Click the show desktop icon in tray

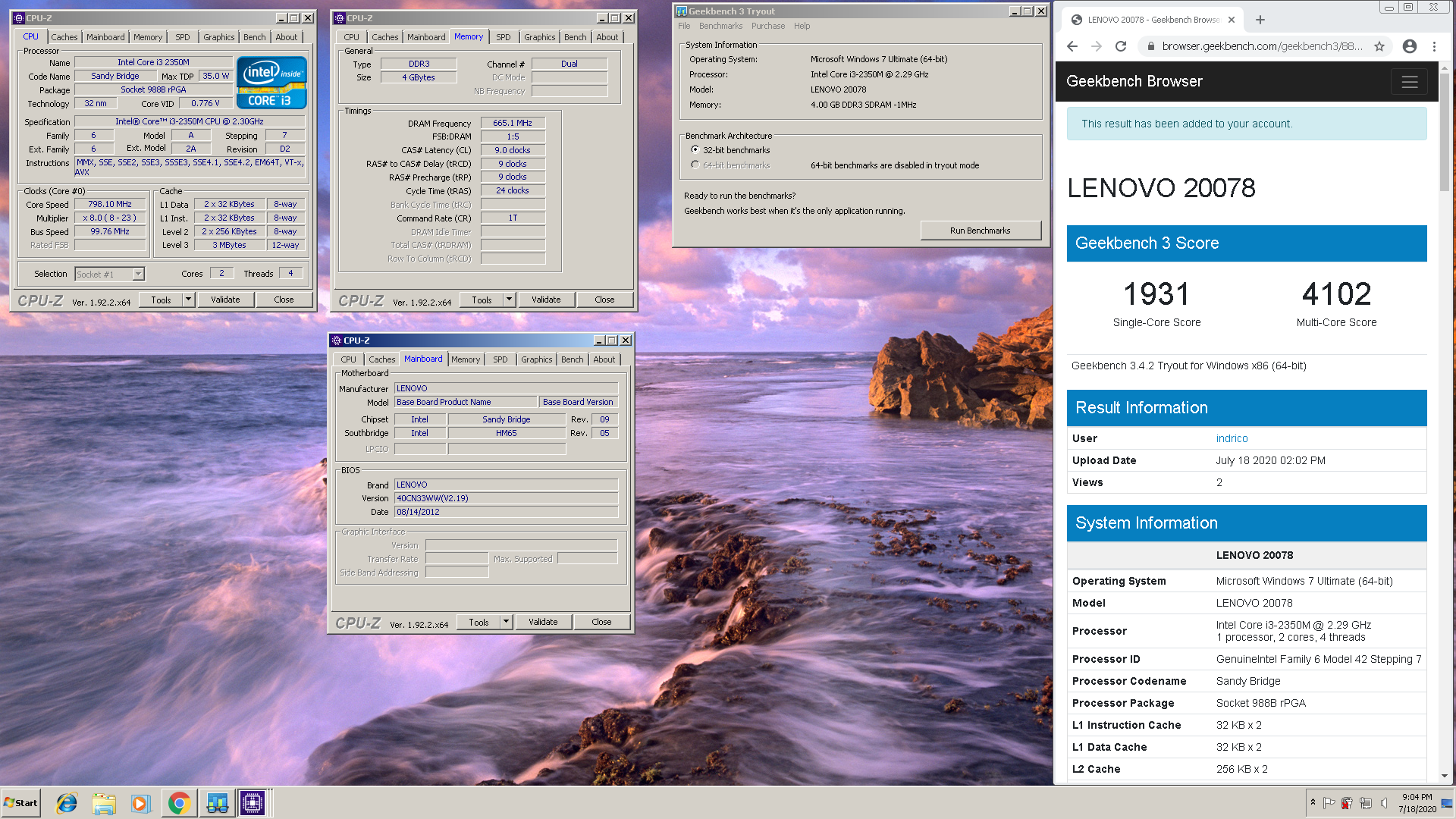(x=1448, y=803)
